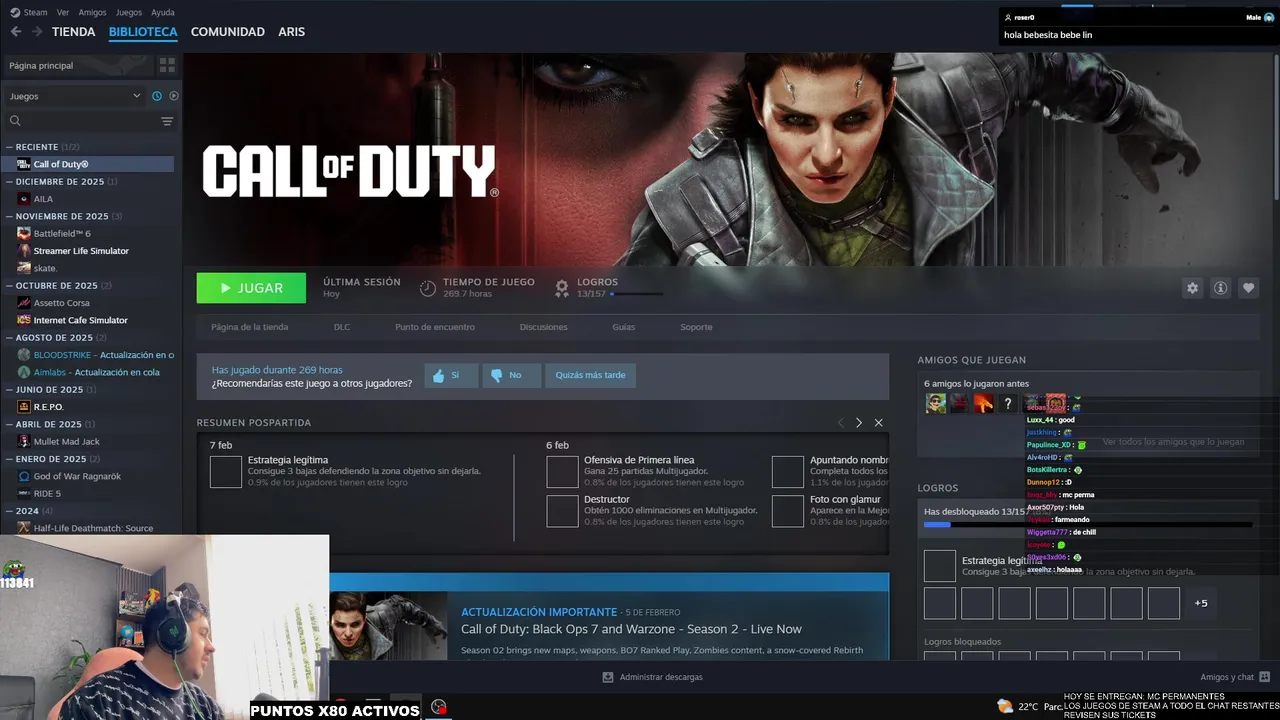The width and height of the screenshot is (1280, 720).
Task: Add Call of Duty to favorites heart
Action: pos(1248,288)
